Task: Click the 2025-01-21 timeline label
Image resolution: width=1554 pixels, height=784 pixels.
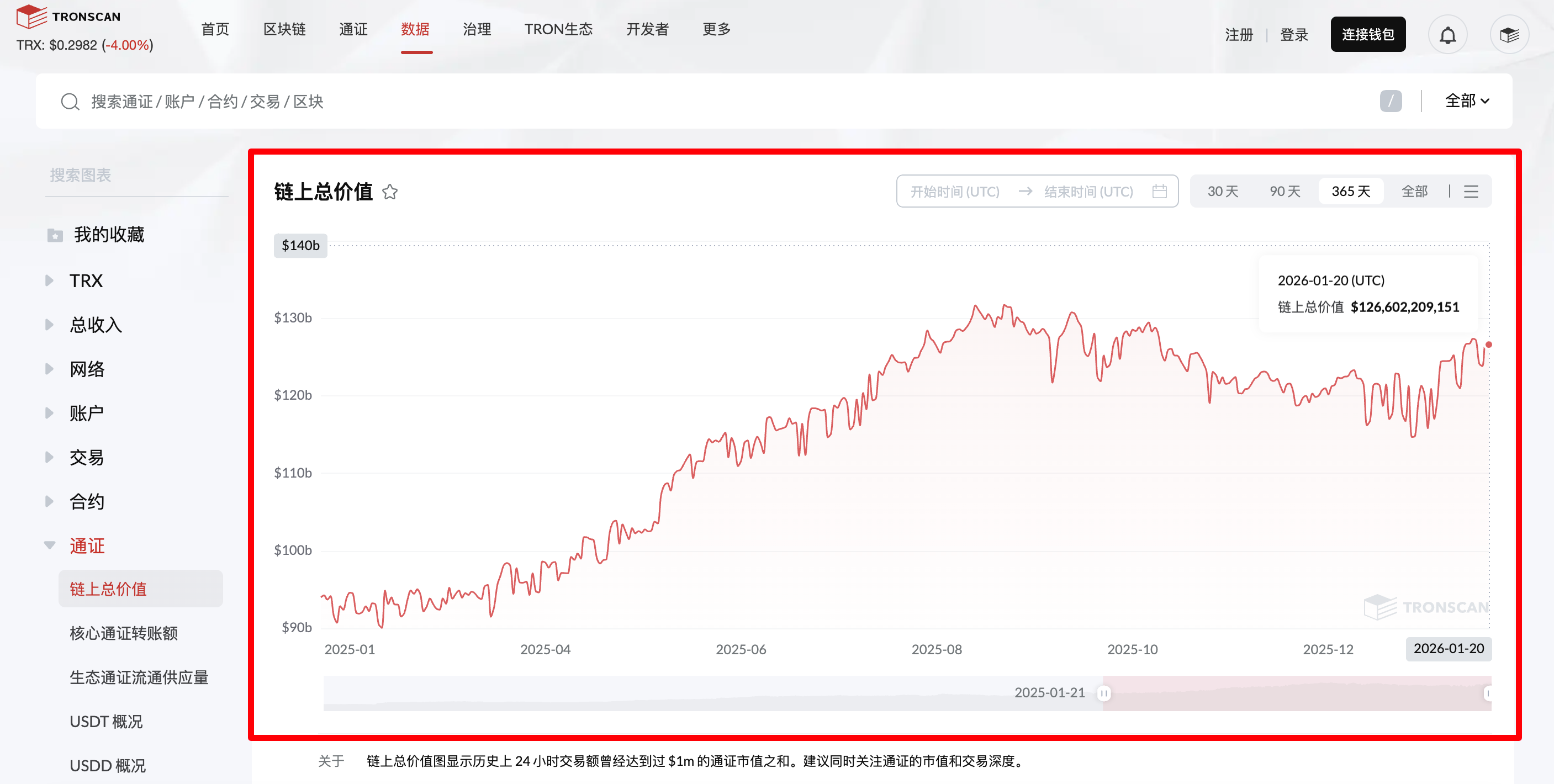Action: pyautogui.click(x=1049, y=692)
